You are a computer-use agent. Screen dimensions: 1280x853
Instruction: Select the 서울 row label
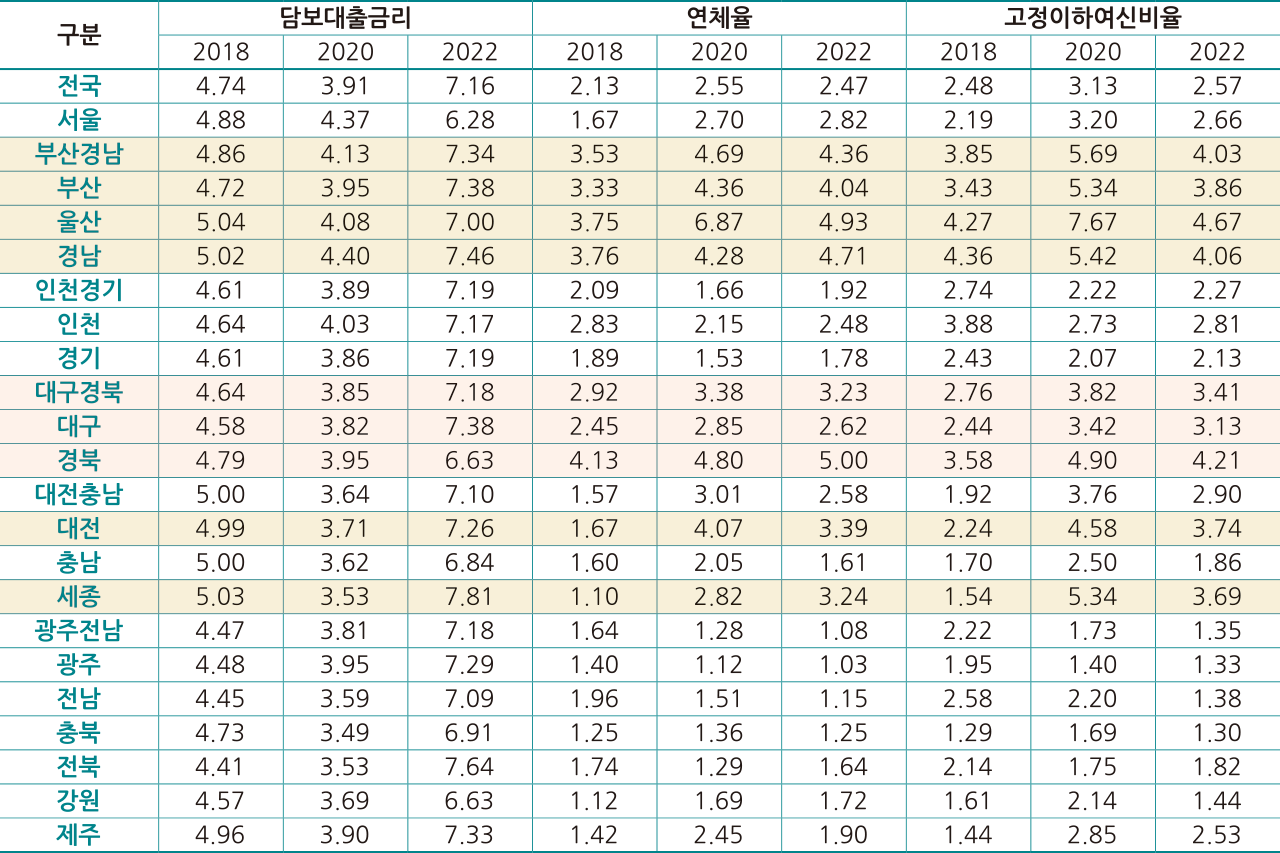click(x=79, y=120)
